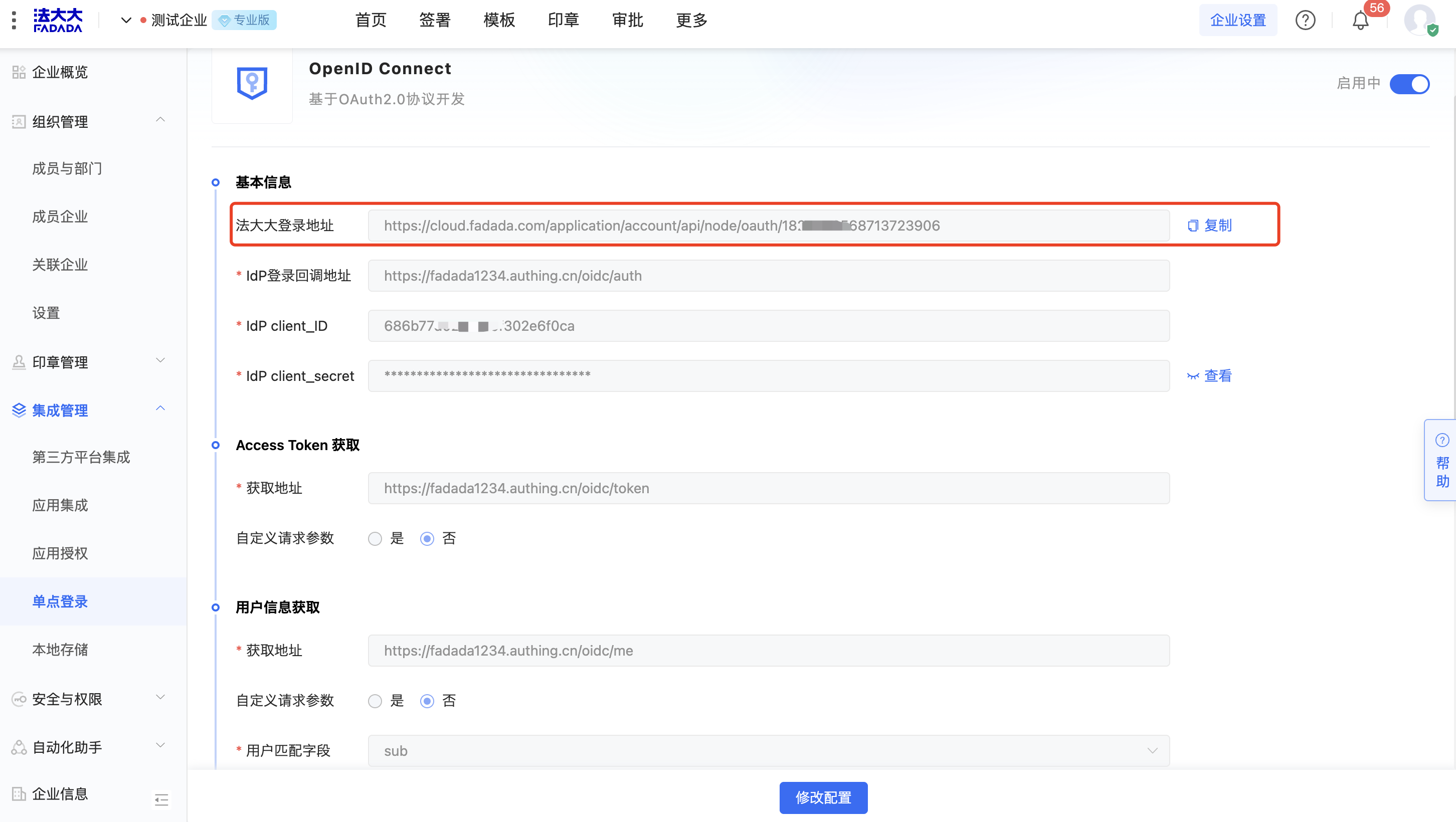Open 应用授权 in sidebar
The image size is (1456, 822).
[60, 553]
